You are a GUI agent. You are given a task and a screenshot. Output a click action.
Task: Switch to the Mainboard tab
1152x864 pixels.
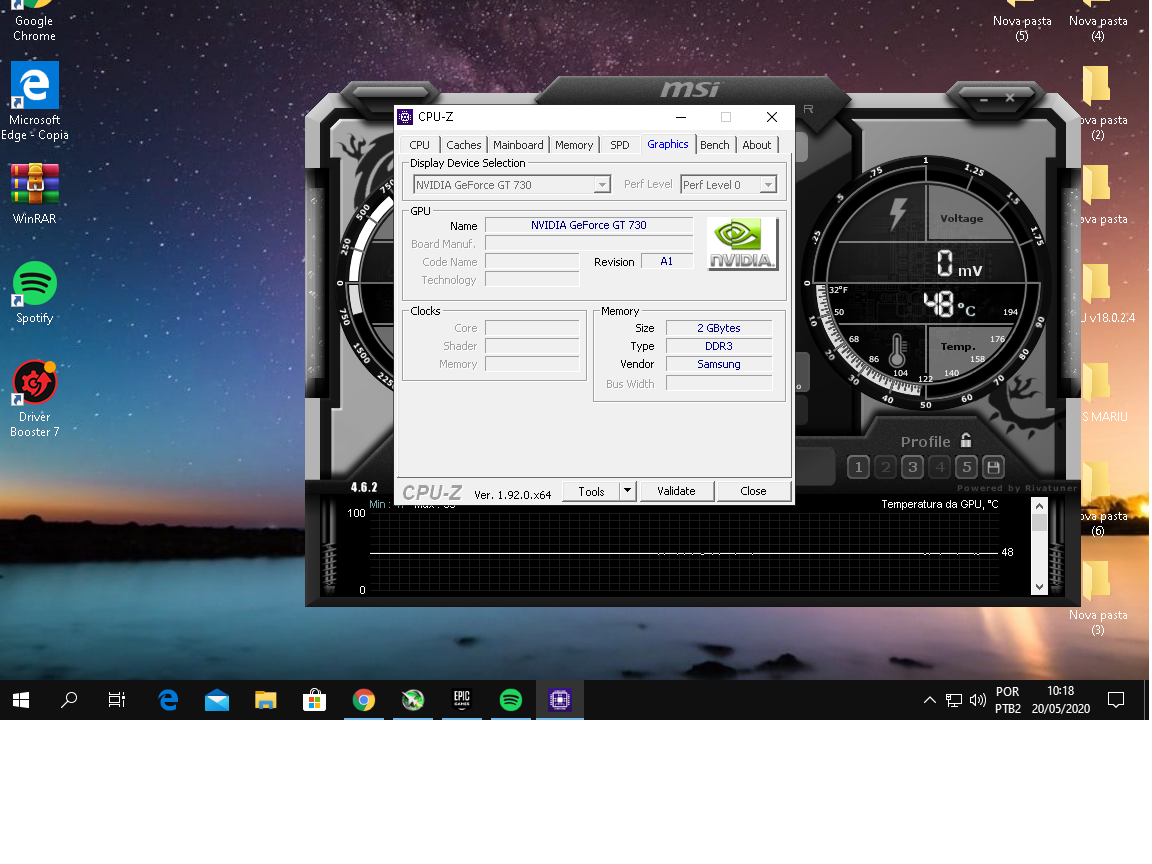(x=518, y=145)
